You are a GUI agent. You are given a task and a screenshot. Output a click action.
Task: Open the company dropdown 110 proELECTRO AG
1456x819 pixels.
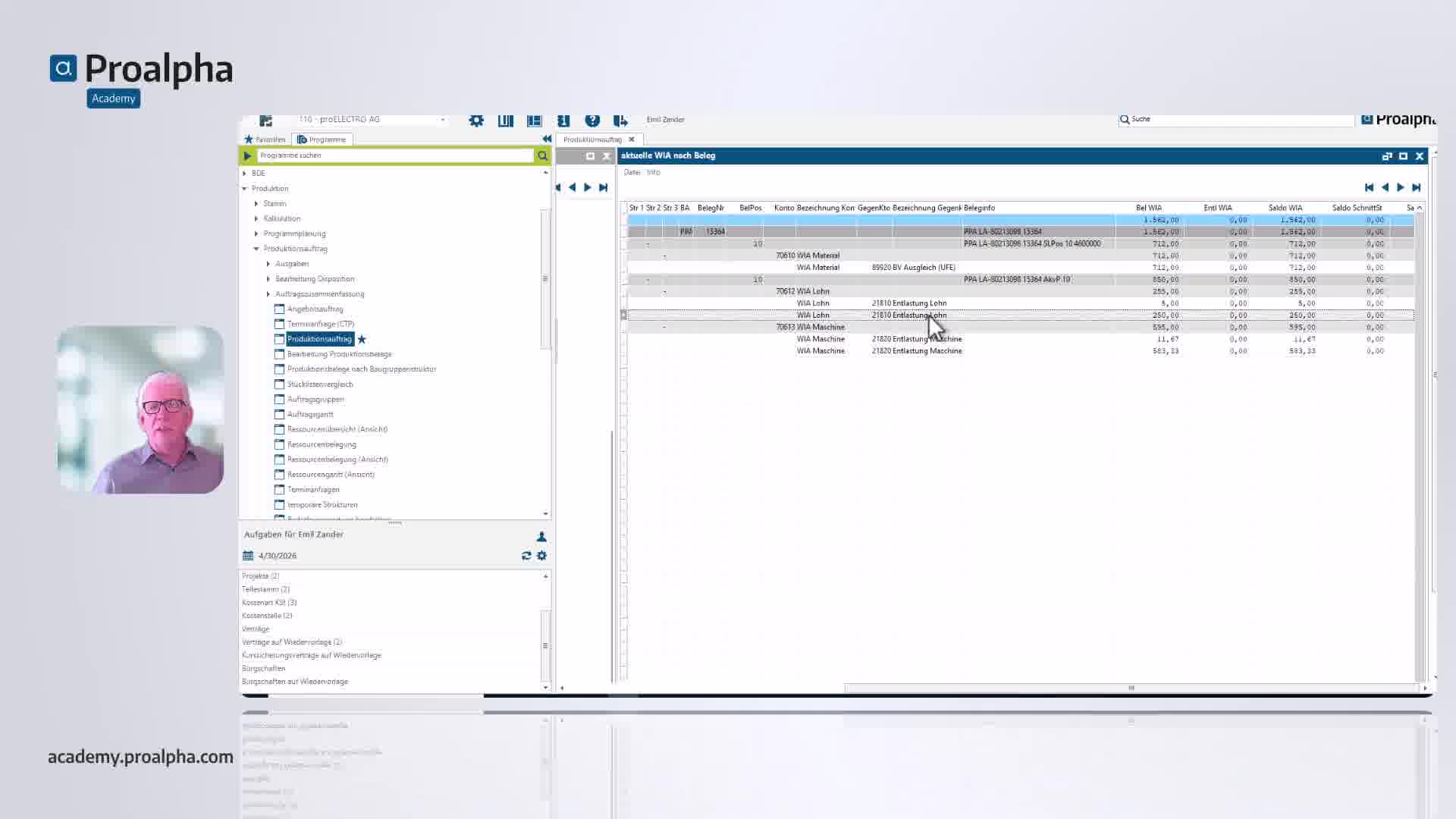(x=372, y=119)
